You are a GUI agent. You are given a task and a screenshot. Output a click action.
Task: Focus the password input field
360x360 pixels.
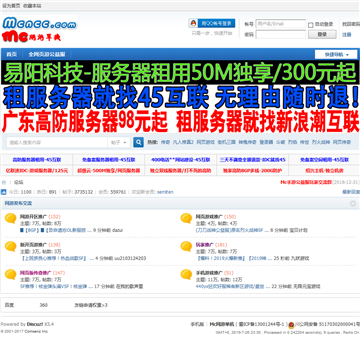[x=281, y=34]
